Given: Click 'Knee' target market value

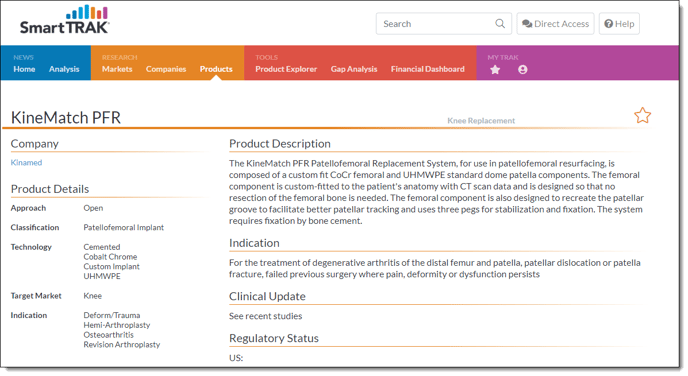Looking at the screenshot, I should point(93,296).
